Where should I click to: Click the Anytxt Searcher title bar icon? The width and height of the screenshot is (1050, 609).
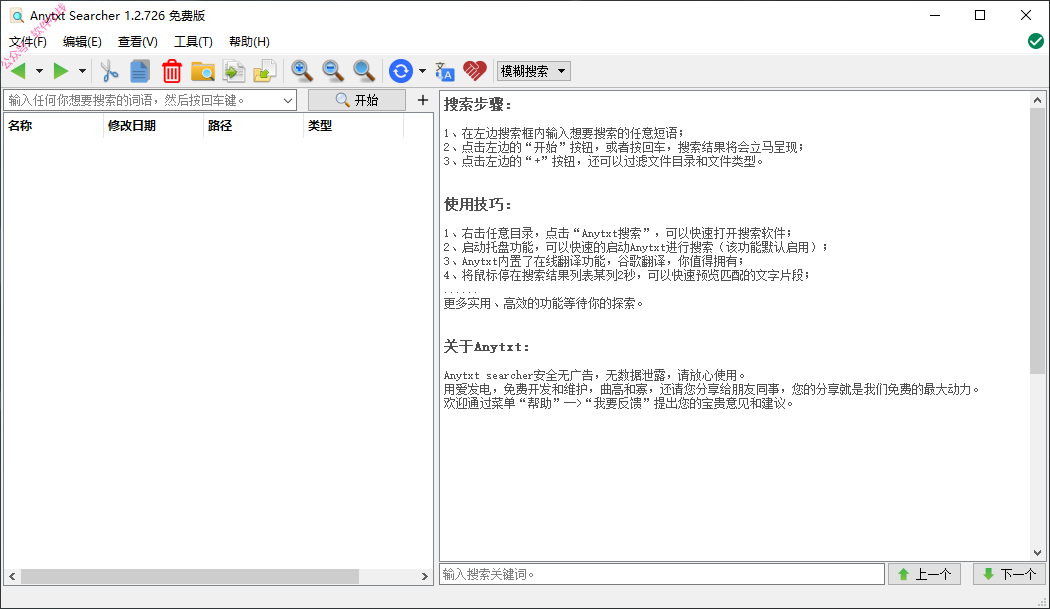tap(17, 15)
